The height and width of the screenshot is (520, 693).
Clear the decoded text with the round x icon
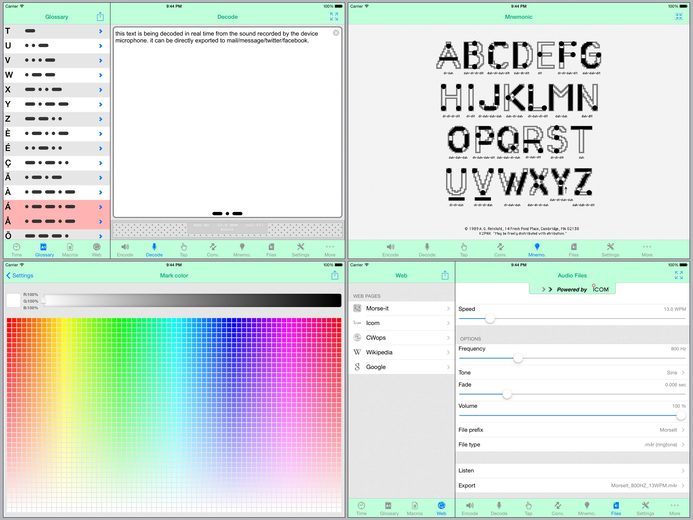pos(336,33)
